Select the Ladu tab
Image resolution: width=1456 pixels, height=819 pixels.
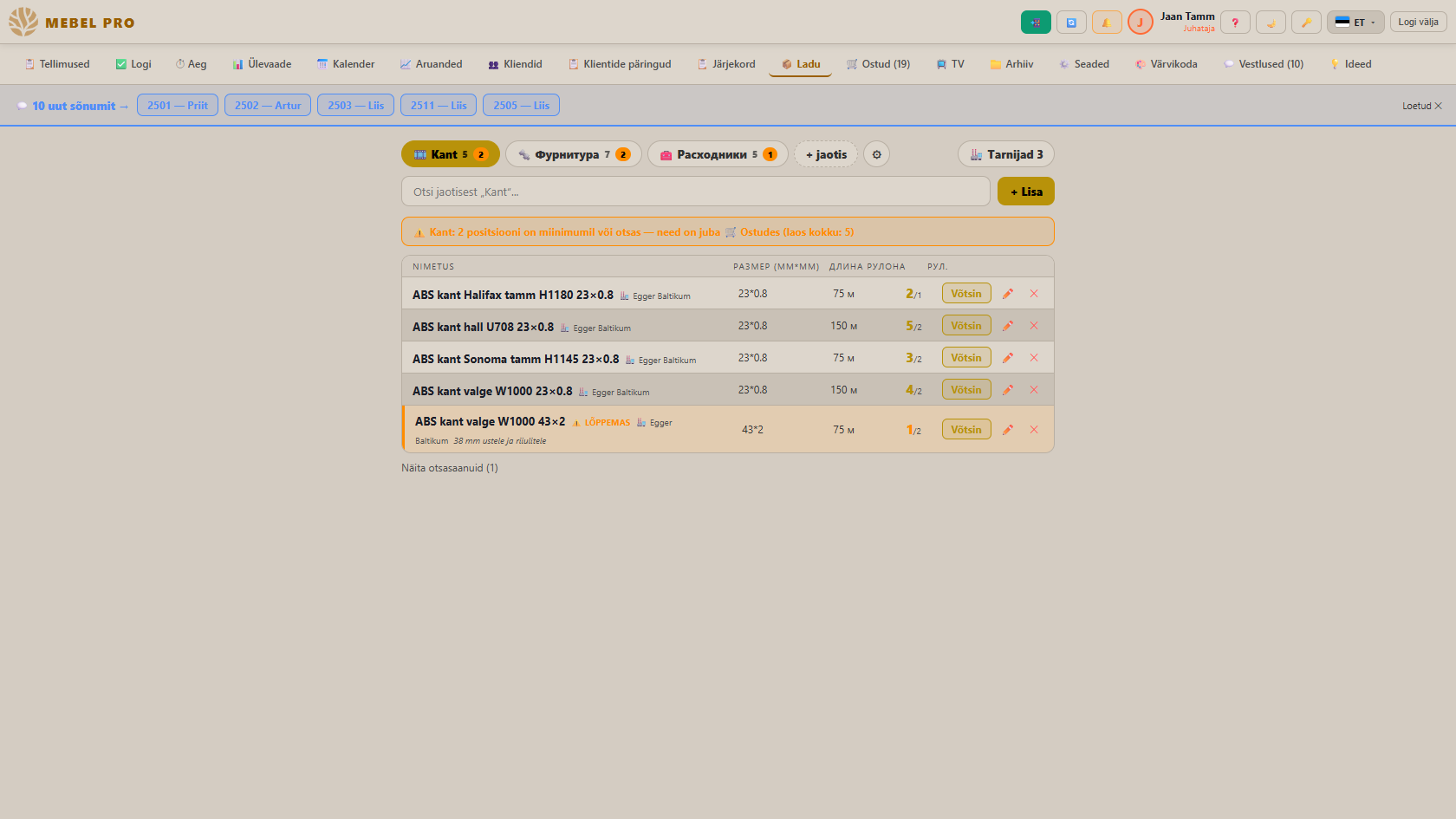(x=800, y=64)
